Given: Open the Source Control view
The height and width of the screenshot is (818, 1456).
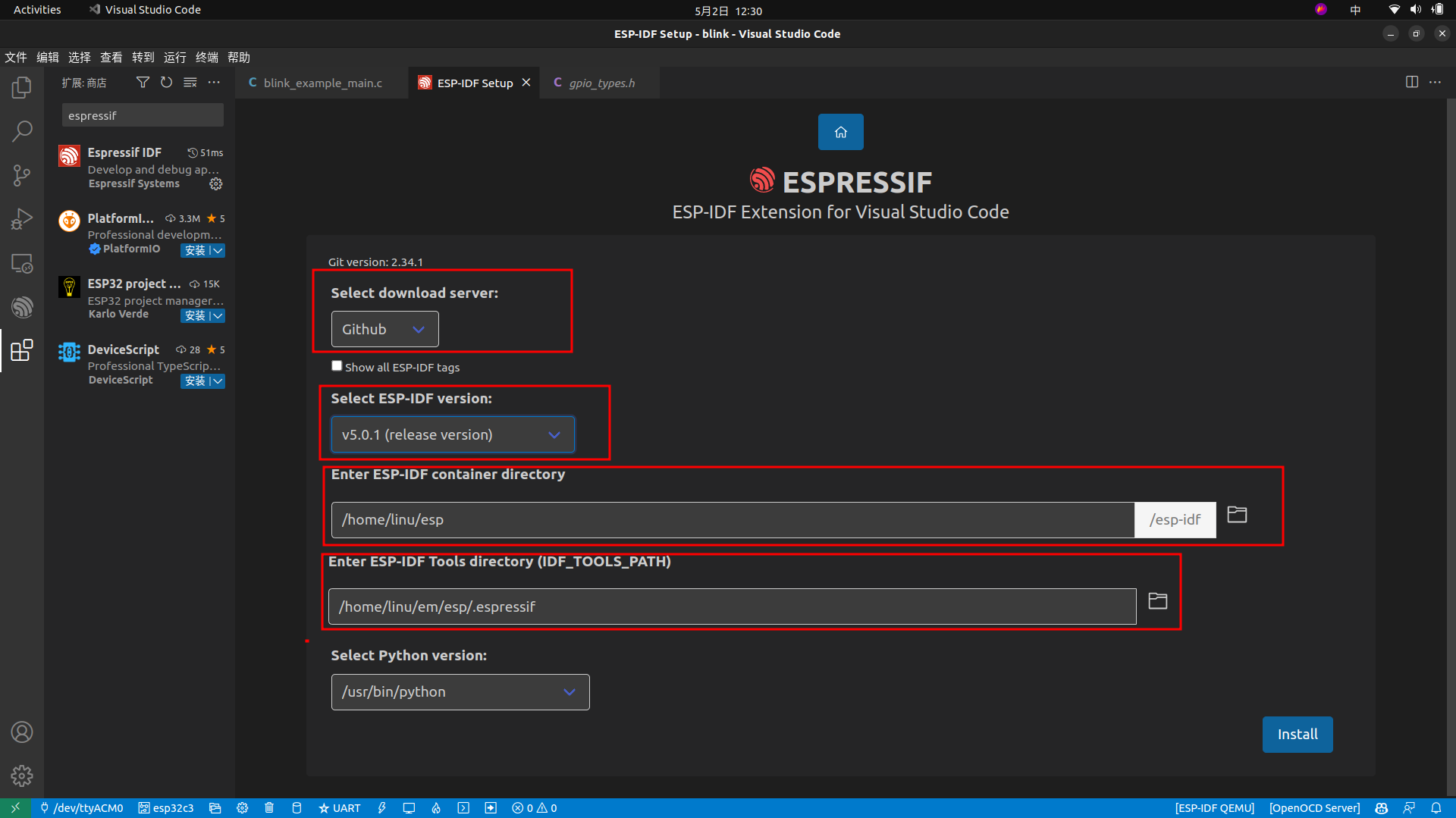Looking at the screenshot, I should coord(22,175).
